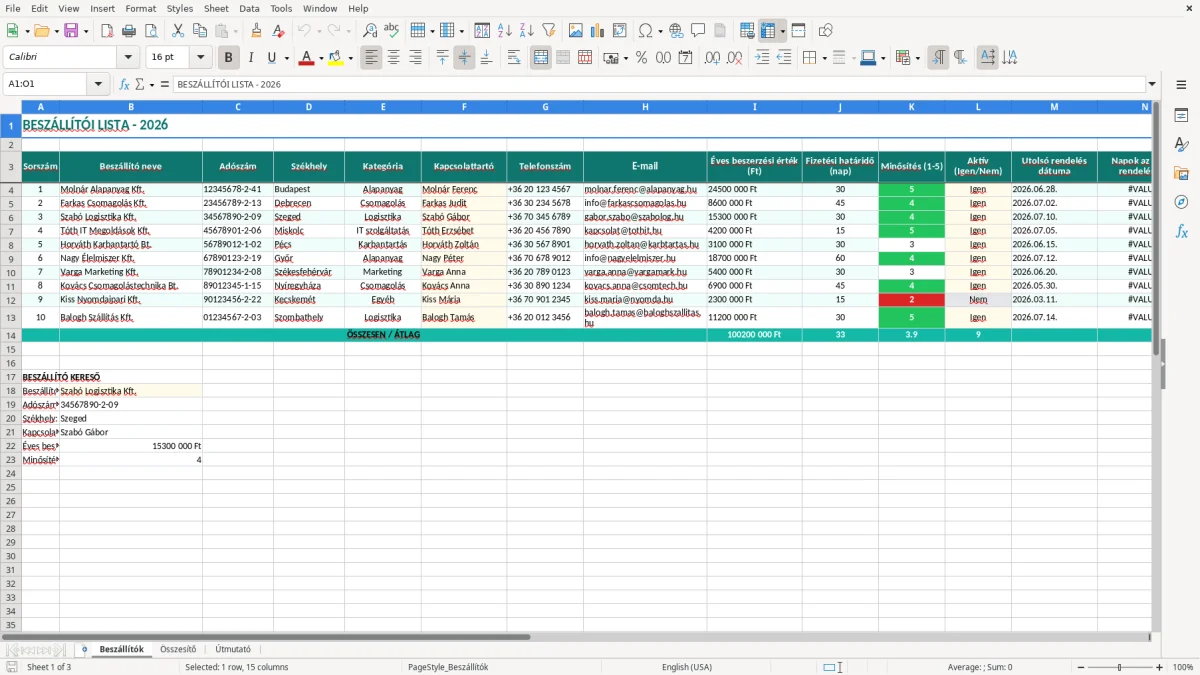This screenshot has height=675, width=1200.
Task: Open the Sheet menu
Action: [216, 8]
